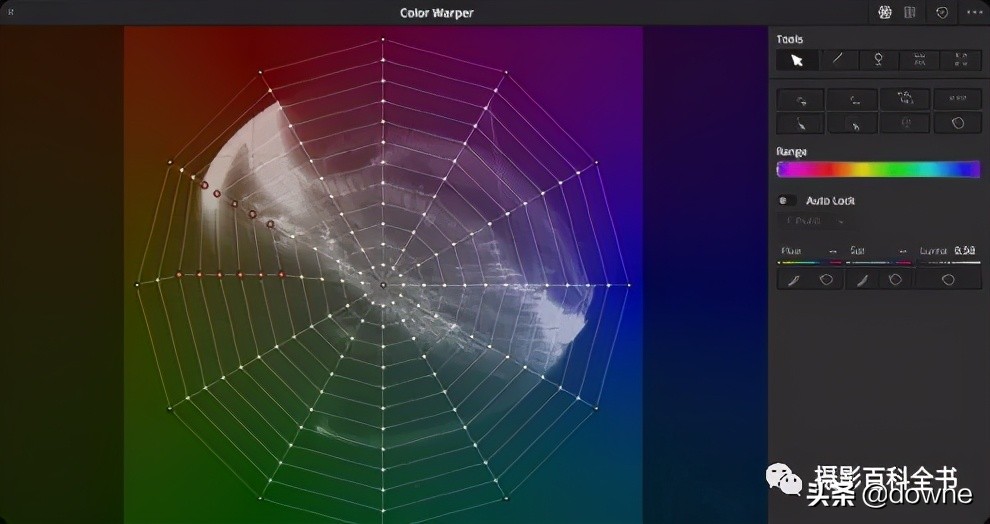Click the Color Warper panel title

pyautogui.click(x=437, y=13)
